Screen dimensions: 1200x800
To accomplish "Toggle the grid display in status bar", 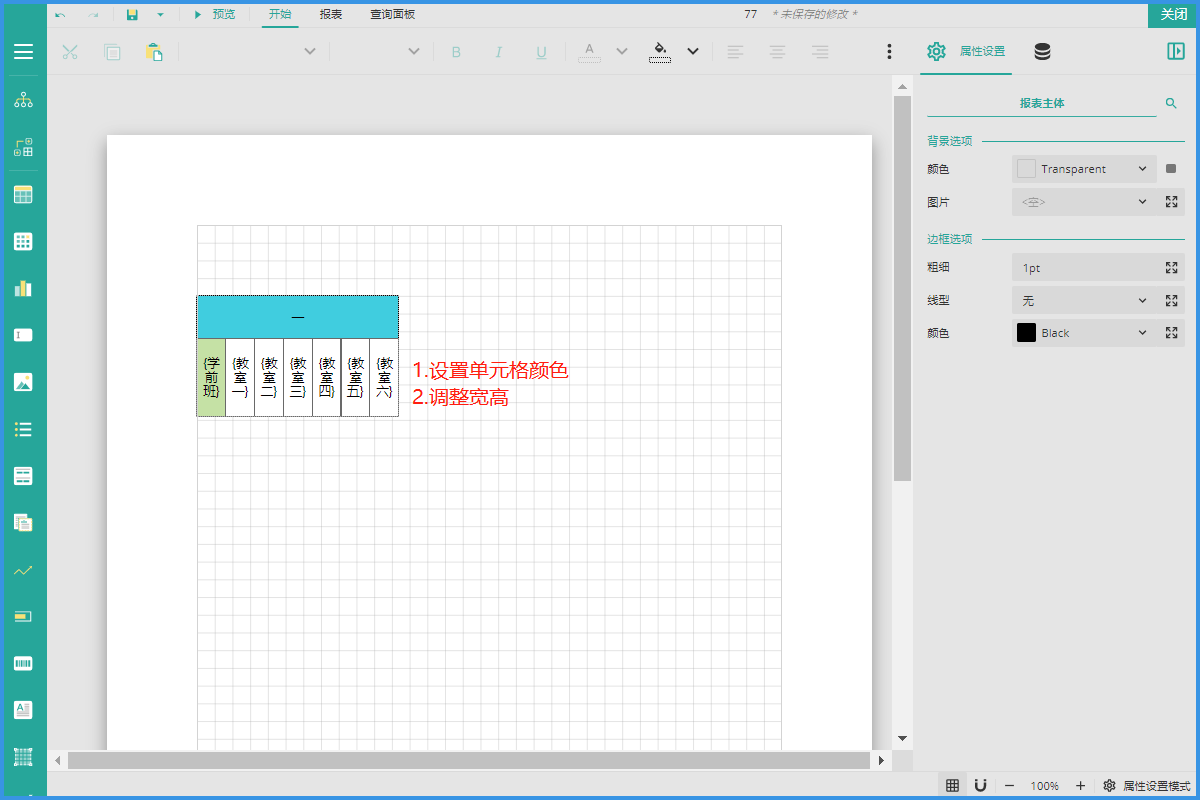I will (952, 786).
